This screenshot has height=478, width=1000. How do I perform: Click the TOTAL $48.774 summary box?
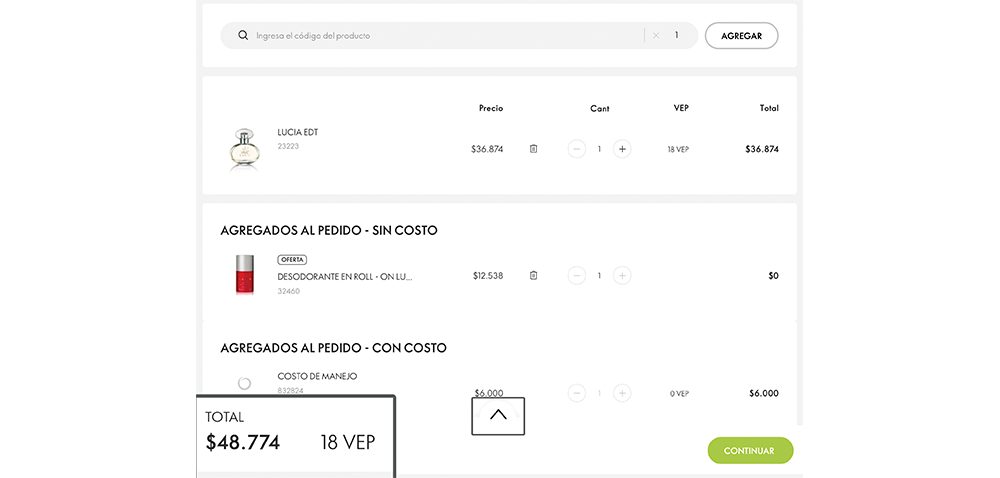(x=295, y=436)
